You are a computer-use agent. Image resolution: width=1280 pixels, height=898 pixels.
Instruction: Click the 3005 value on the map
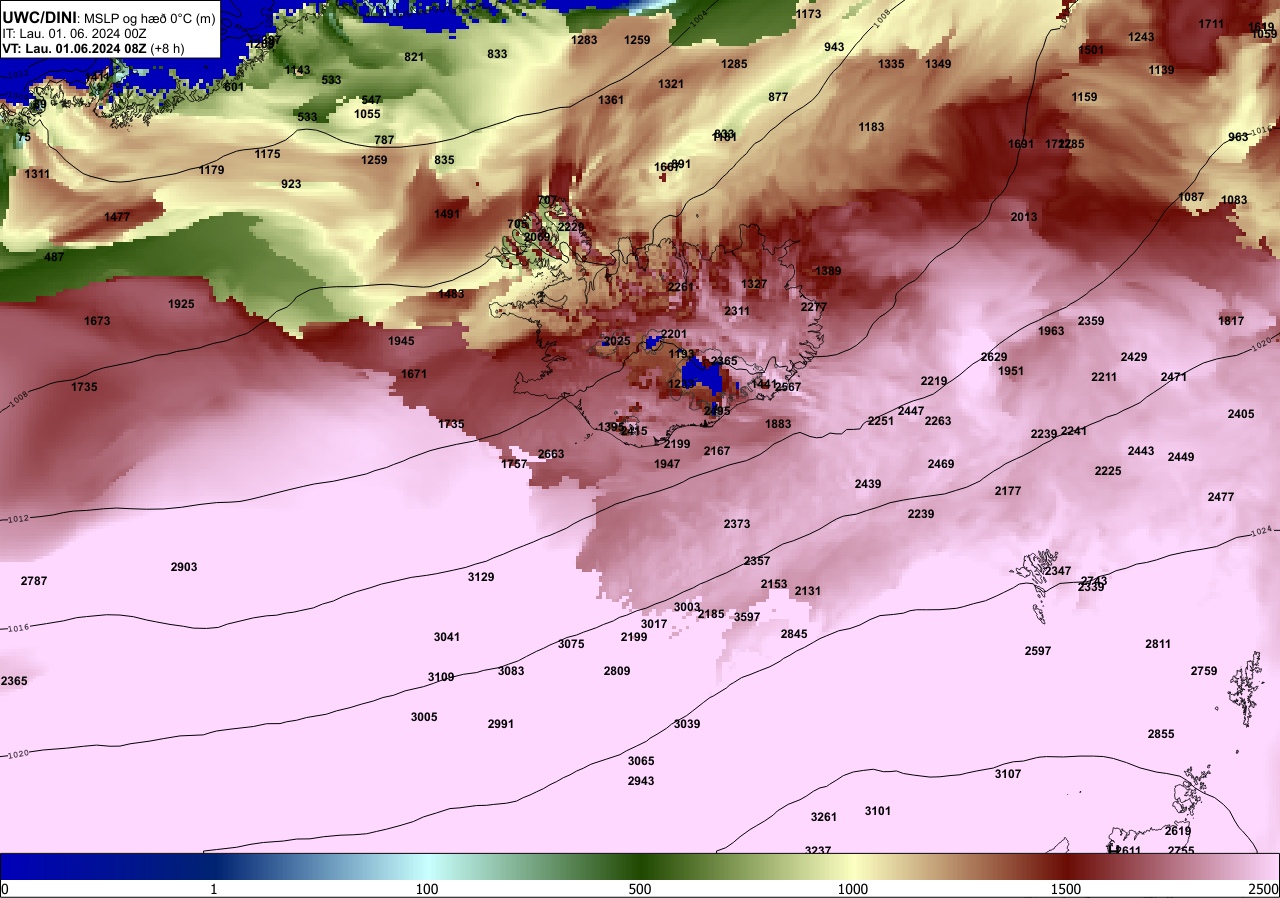tap(424, 717)
